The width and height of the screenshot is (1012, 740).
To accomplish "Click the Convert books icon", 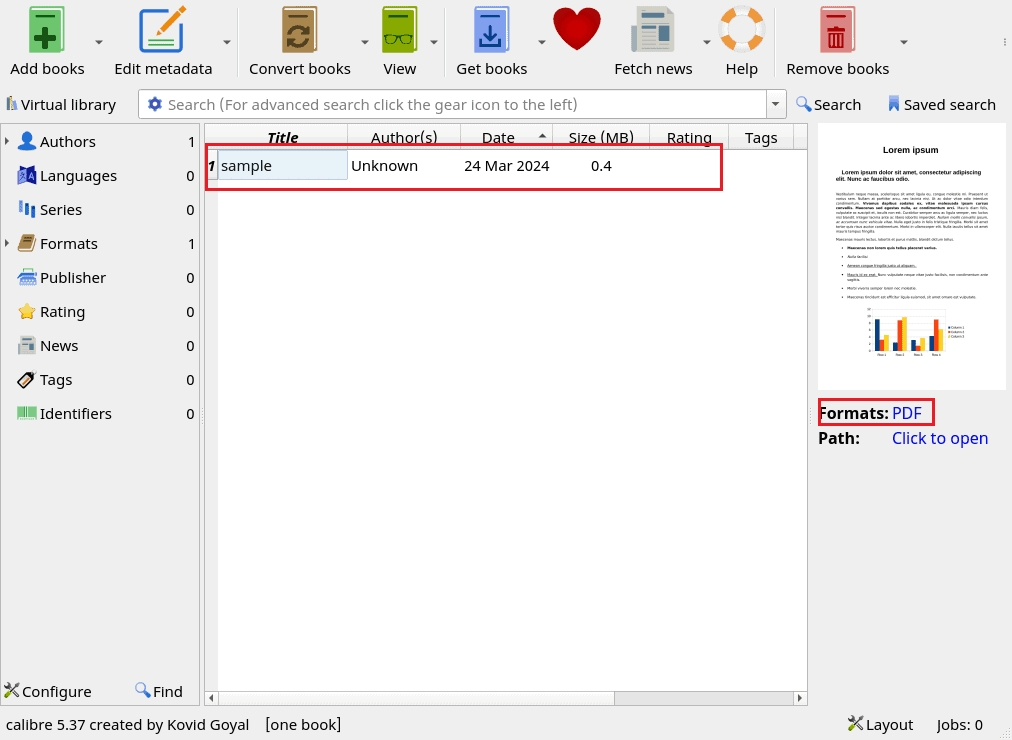I will pyautogui.click(x=299, y=30).
